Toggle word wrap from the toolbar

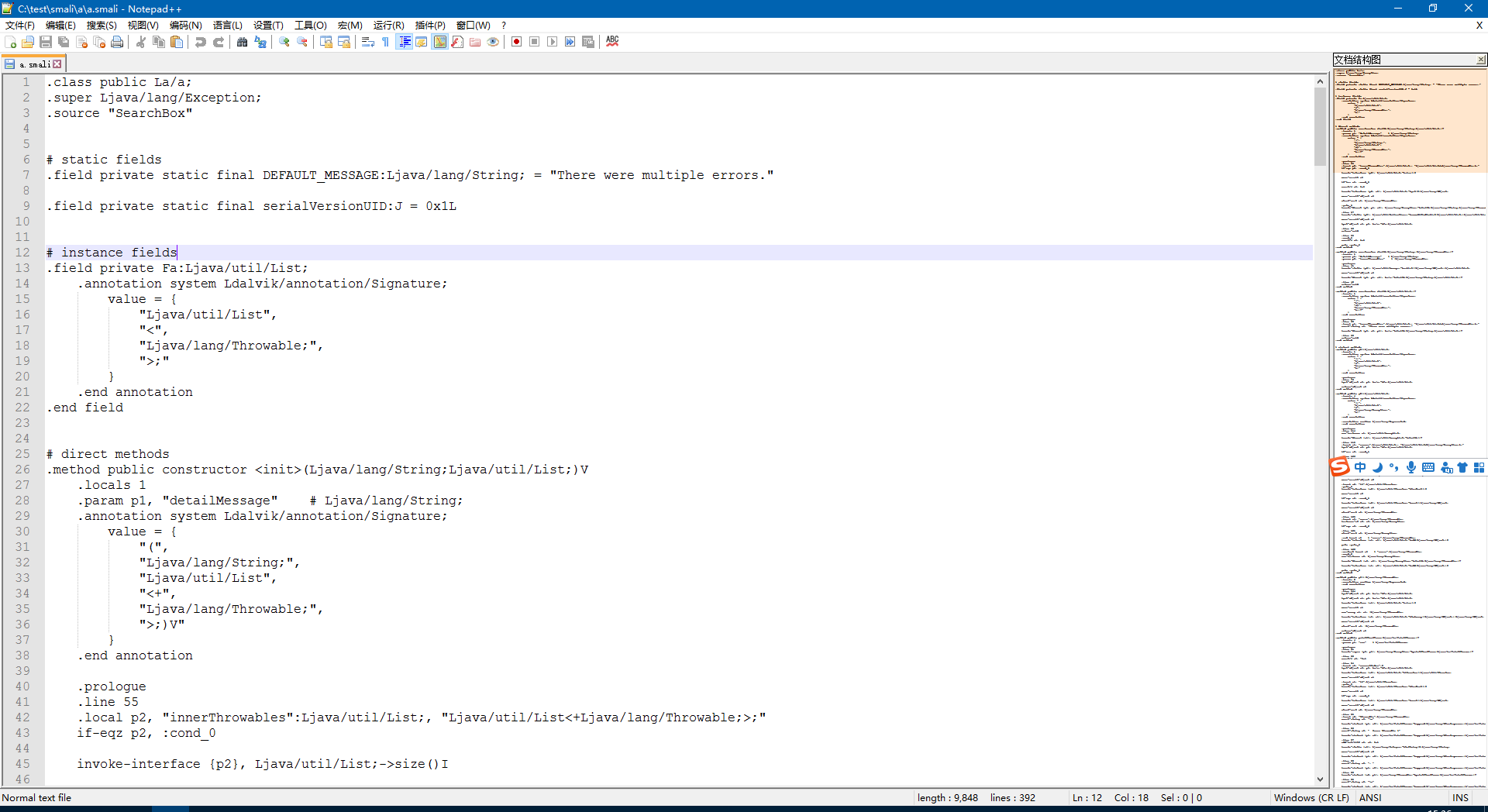click(368, 42)
